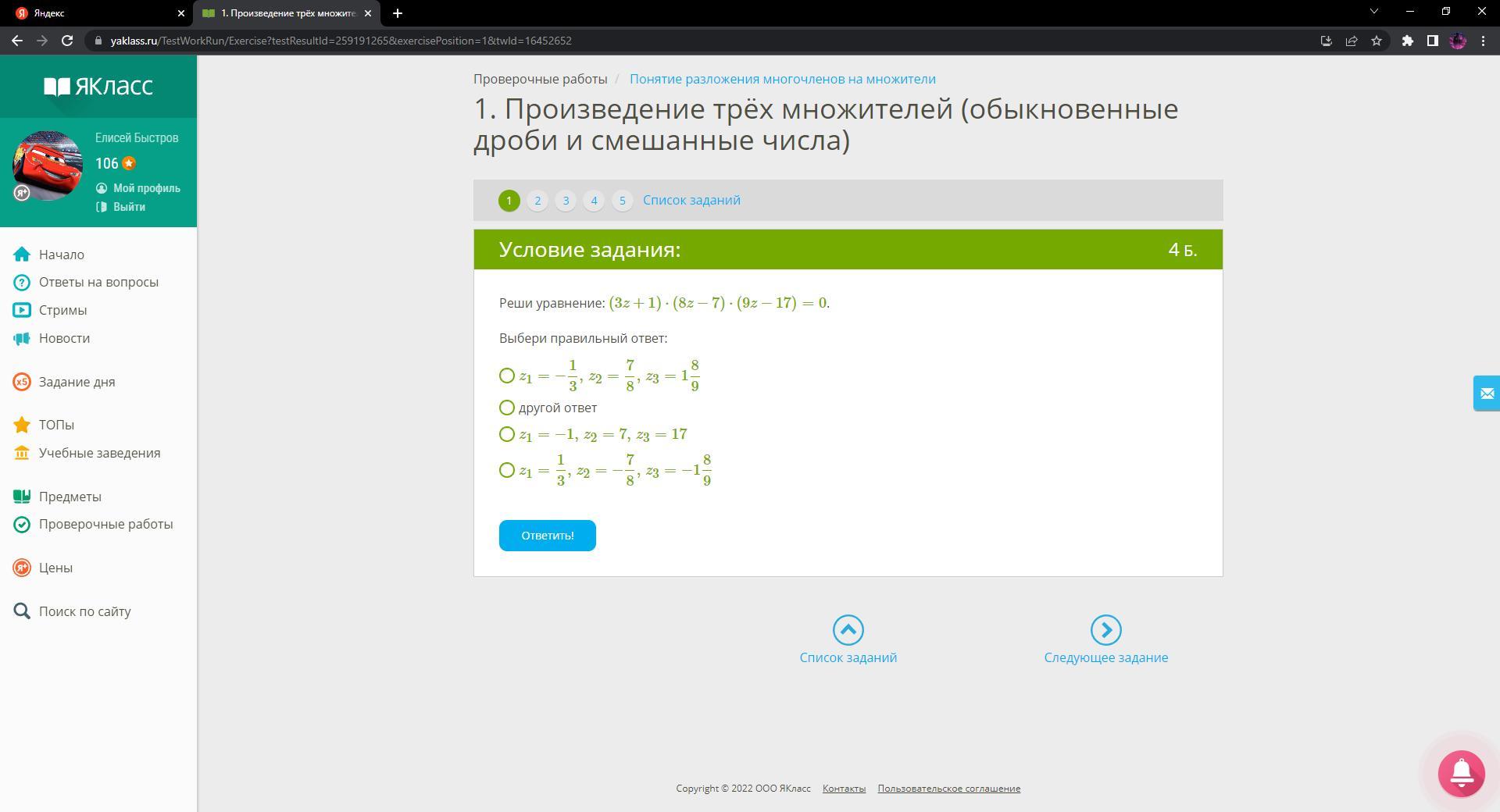Image resolution: width=1500 pixels, height=812 pixels.
Task: Go to exercise 2
Action: (537, 201)
